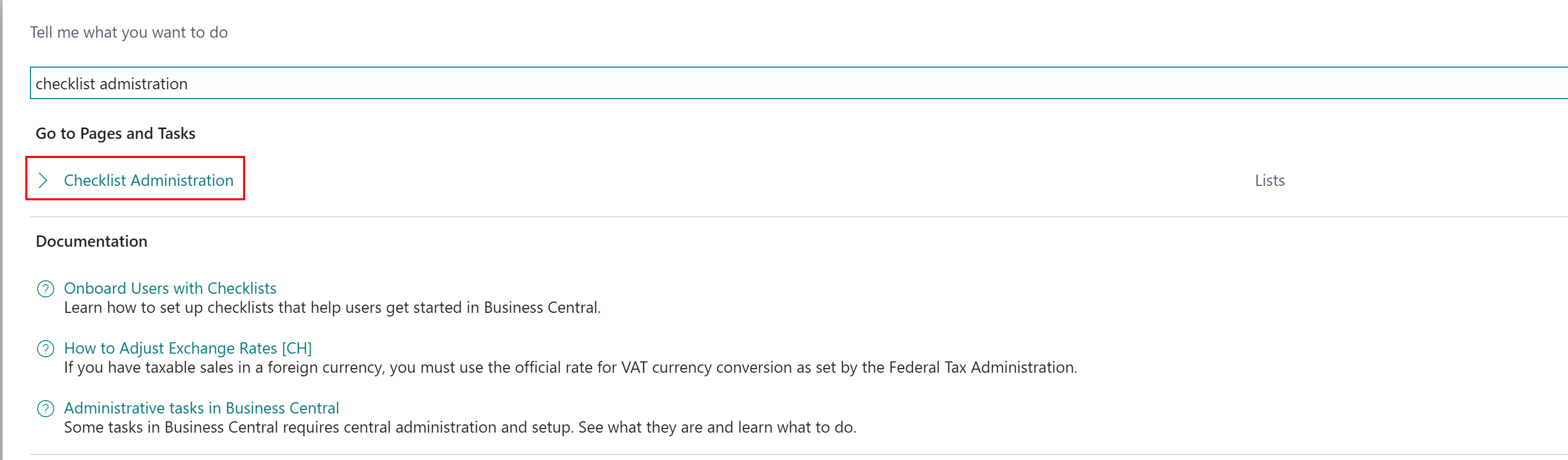Click the divider line below Administrative tasks description

791,454
